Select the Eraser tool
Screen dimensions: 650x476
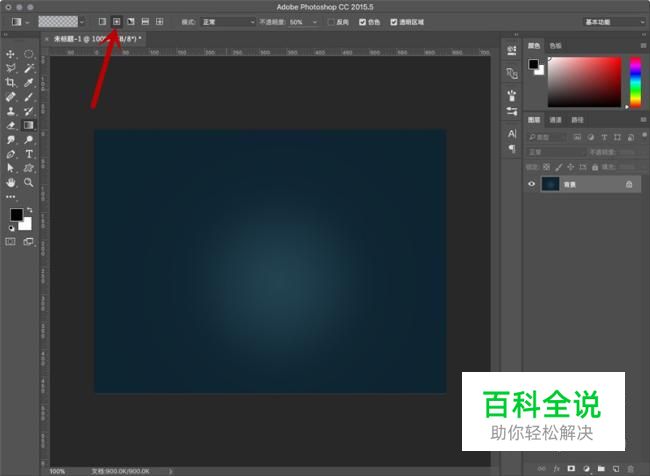click(11, 125)
